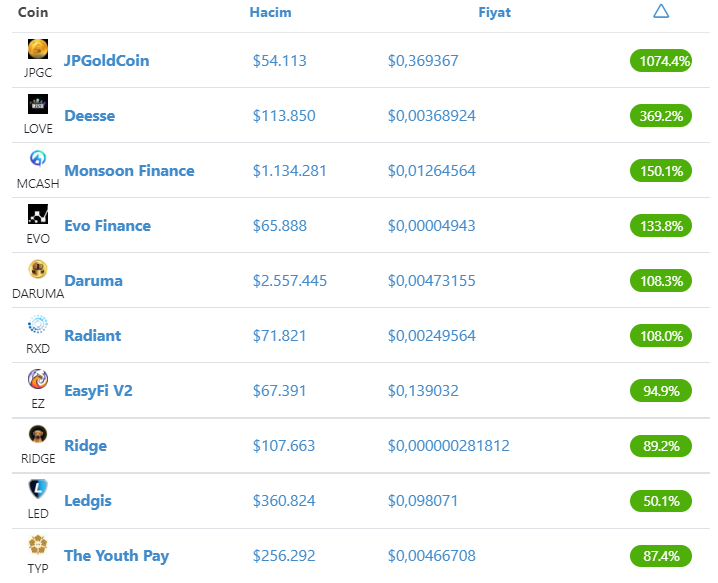Click Ridge price $0,000000281812
This screenshot has height=583, width=718.
click(x=448, y=446)
